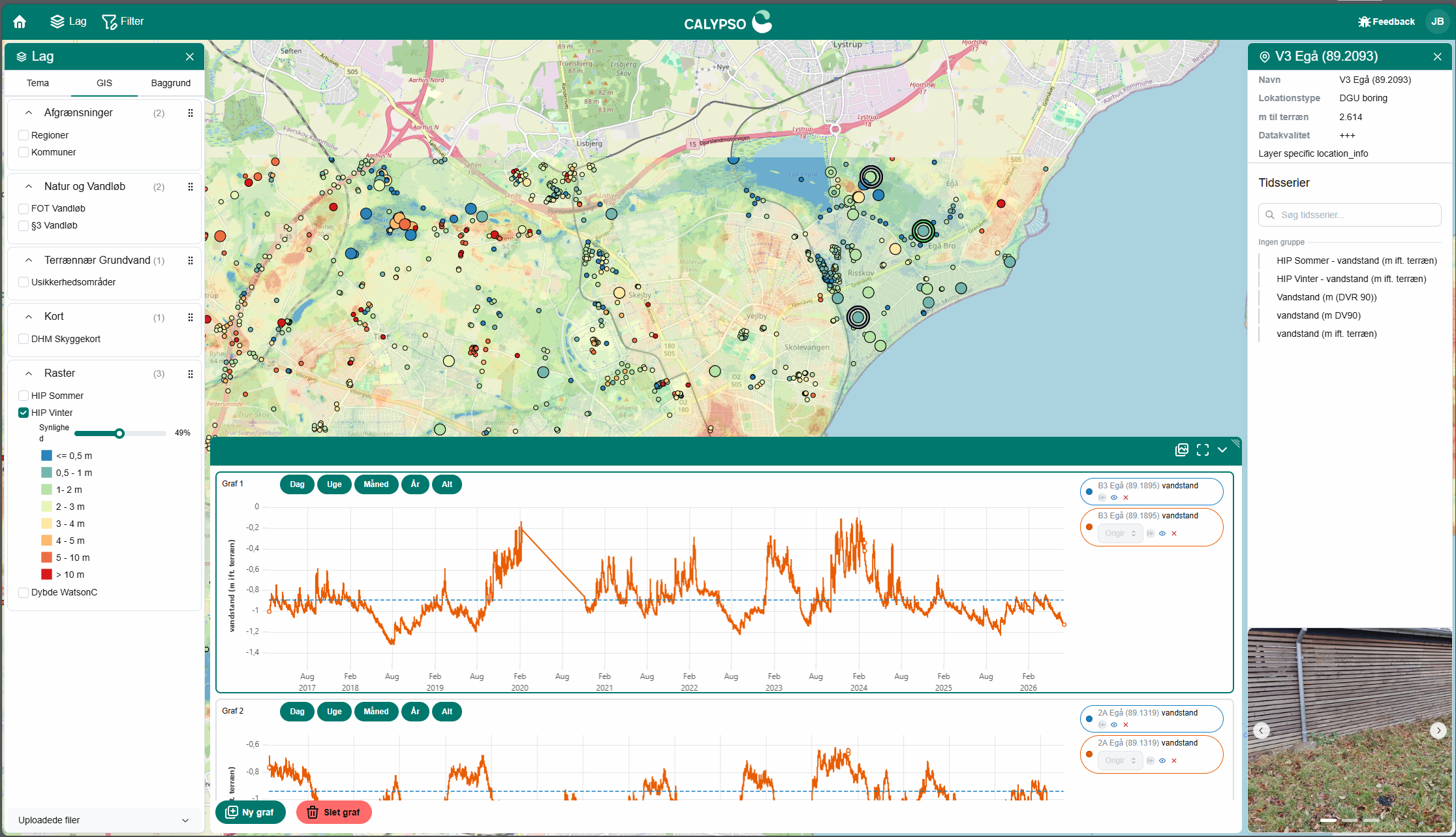Viewport: 1456px width, 837px height.
Task: Expand graph panel to fullscreen
Action: pos(1203,450)
